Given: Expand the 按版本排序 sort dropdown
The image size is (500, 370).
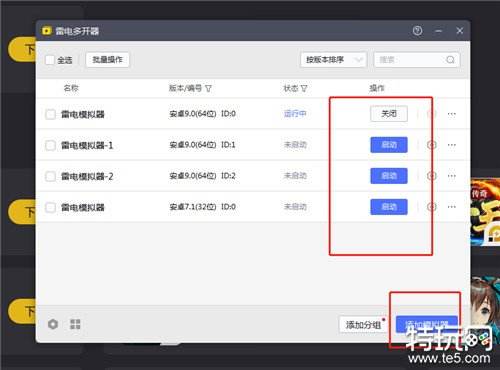Looking at the screenshot, I should point(333,60).
